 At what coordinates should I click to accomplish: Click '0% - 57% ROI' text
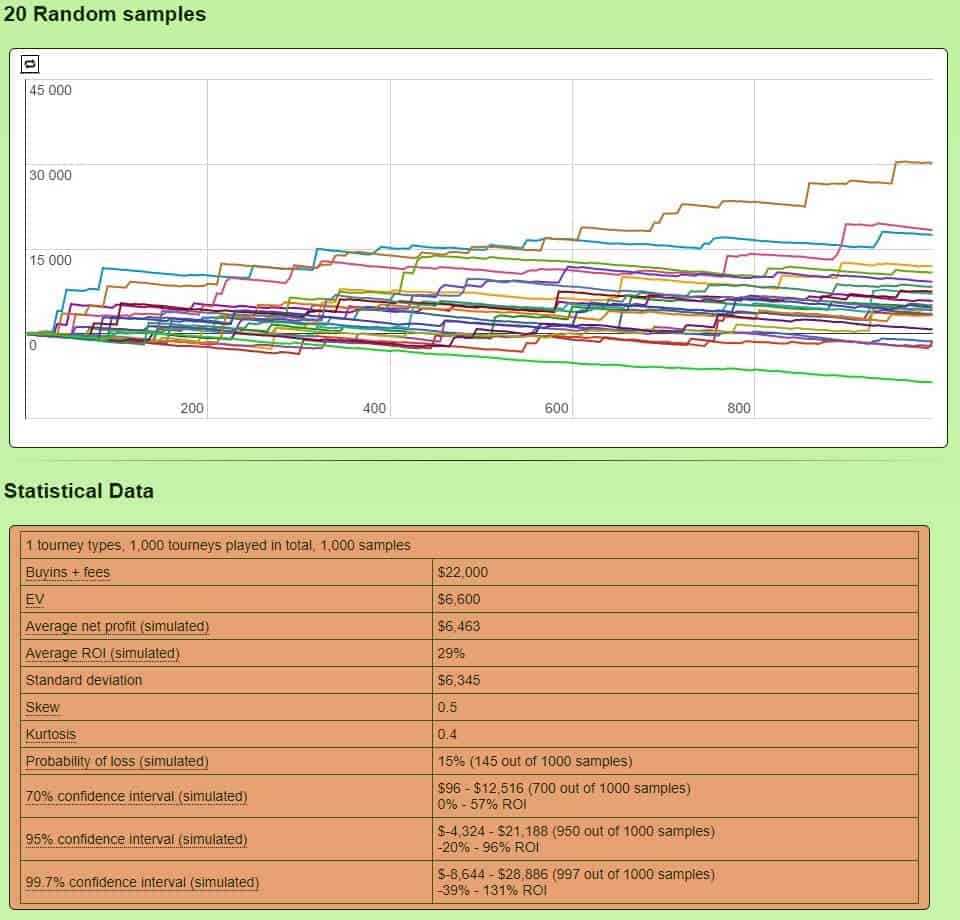point(482,804)
